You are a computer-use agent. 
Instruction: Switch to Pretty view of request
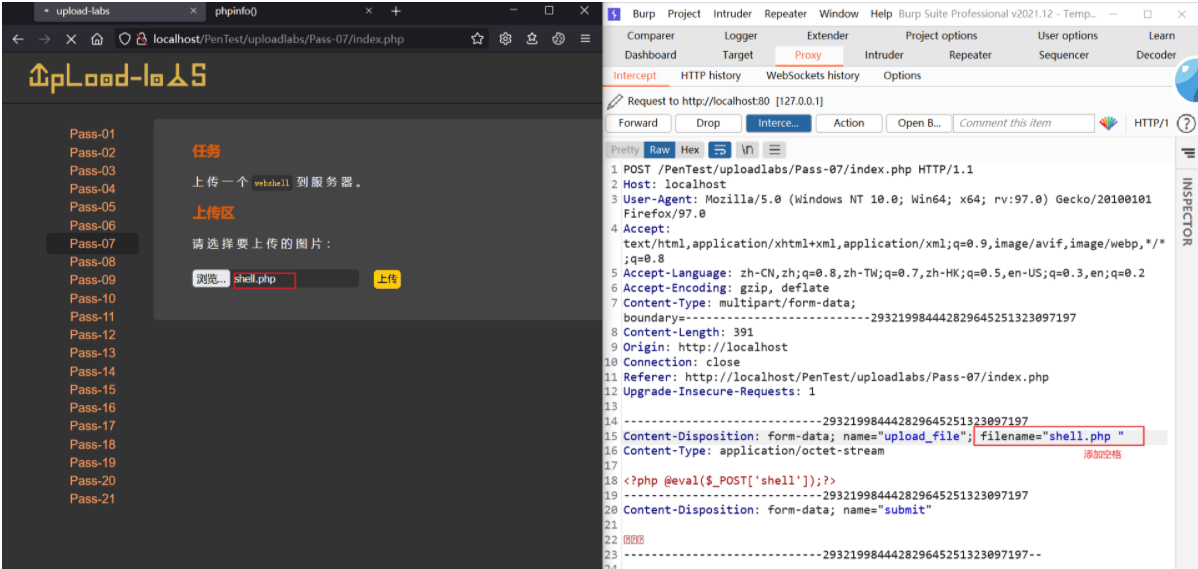point(624,150)
